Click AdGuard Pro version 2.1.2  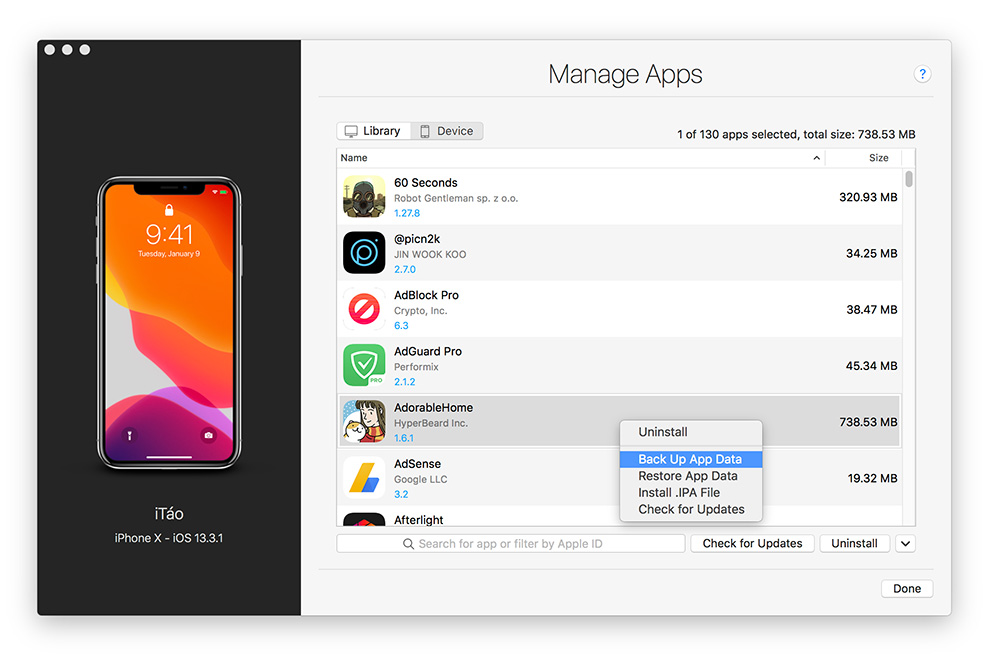pos(404,381)
